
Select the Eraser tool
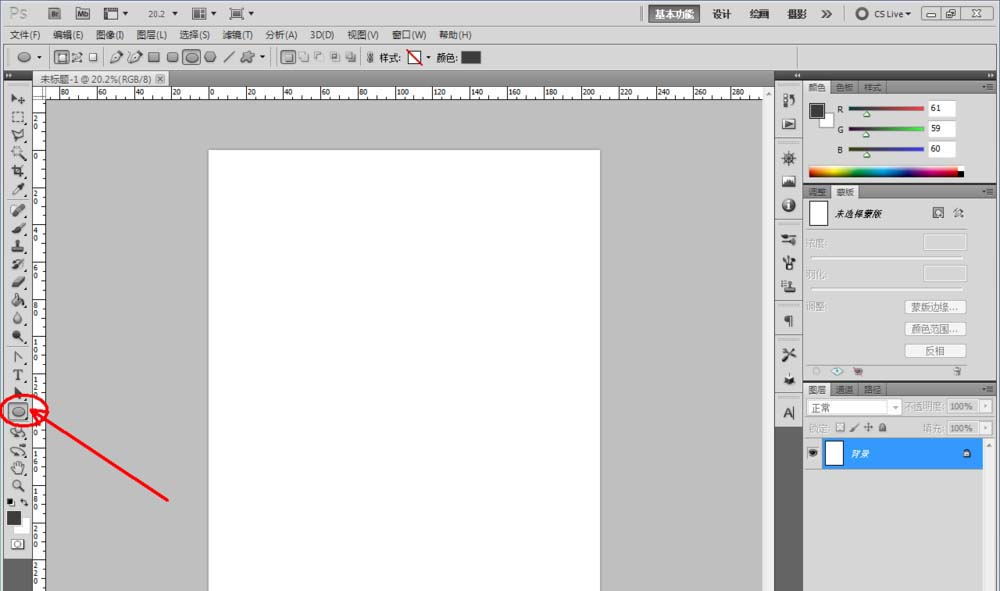click(x=18, y=282)
